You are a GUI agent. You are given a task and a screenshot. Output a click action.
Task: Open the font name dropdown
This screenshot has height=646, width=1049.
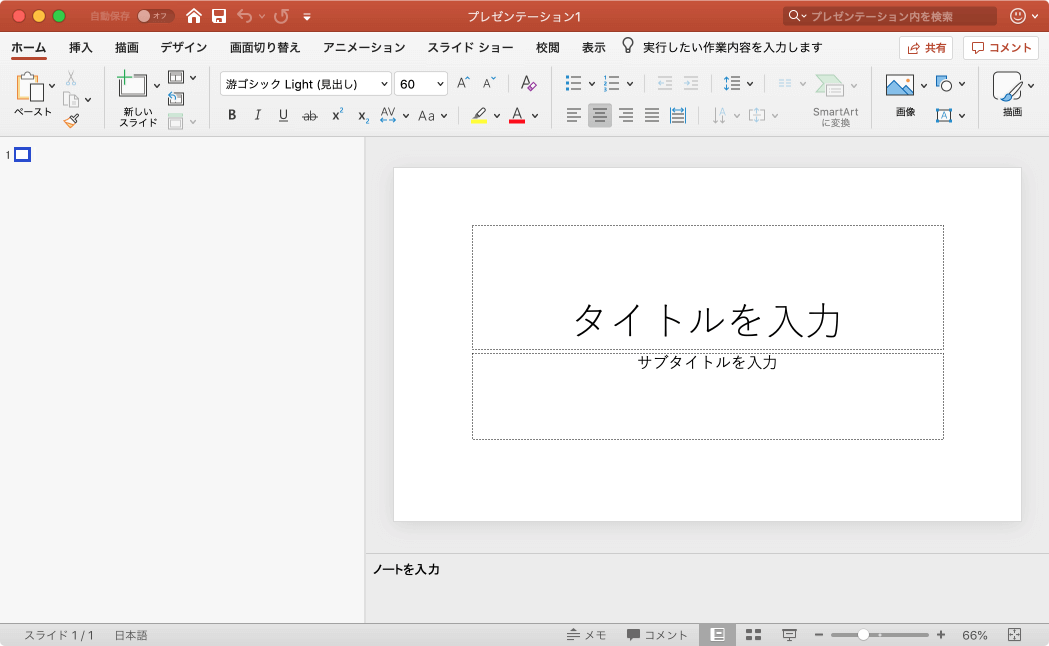[x=384, y=84]
